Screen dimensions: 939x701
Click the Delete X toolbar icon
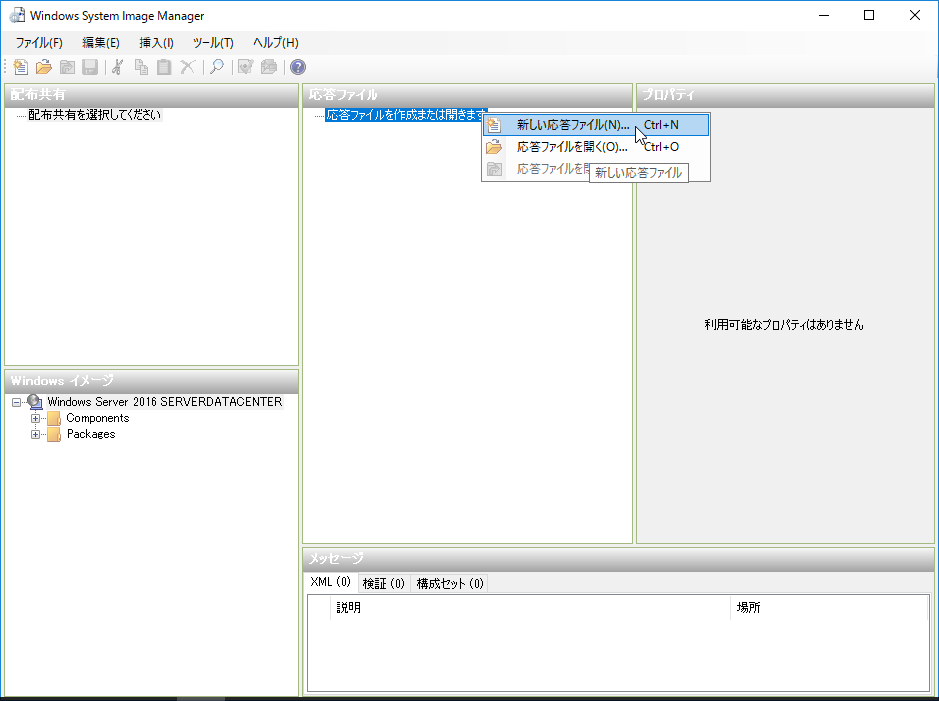[x=187, y=67]
